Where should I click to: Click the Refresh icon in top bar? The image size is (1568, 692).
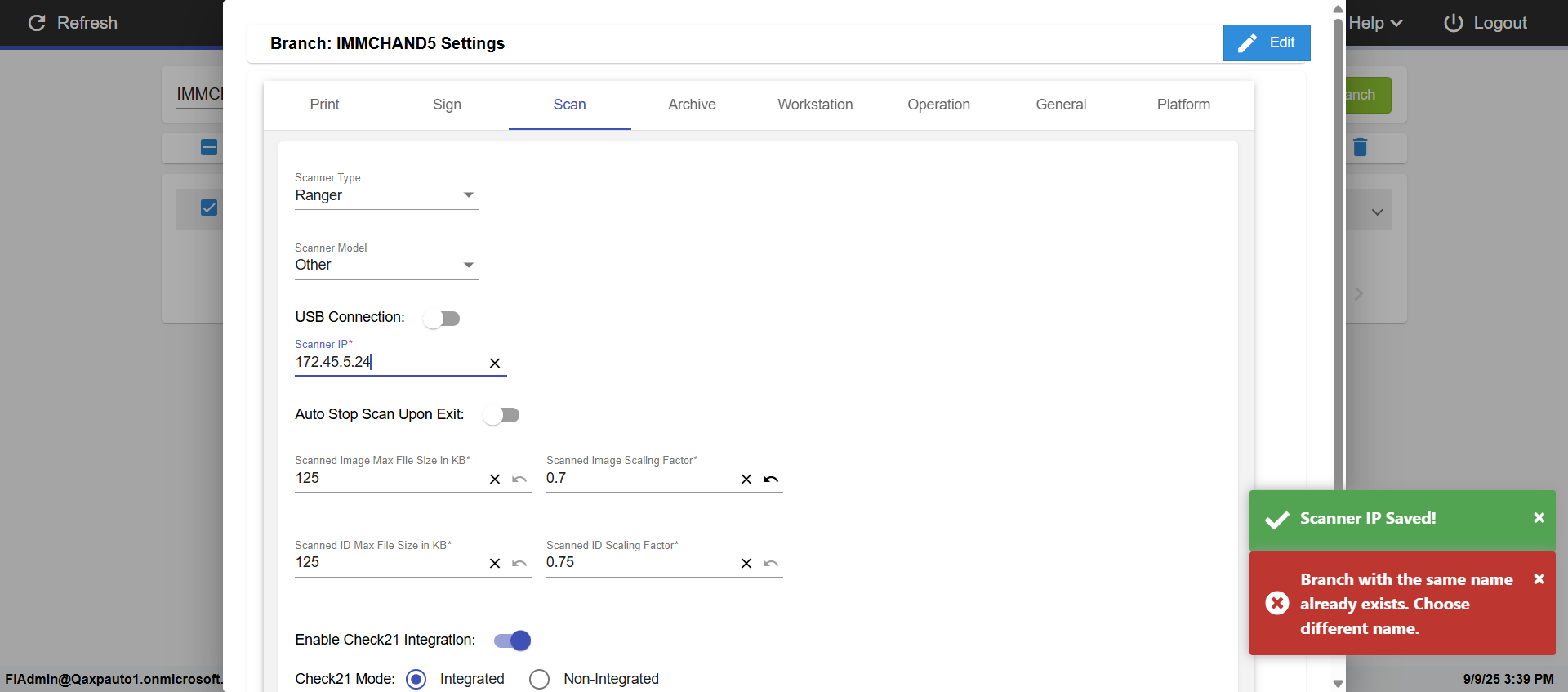37,23
